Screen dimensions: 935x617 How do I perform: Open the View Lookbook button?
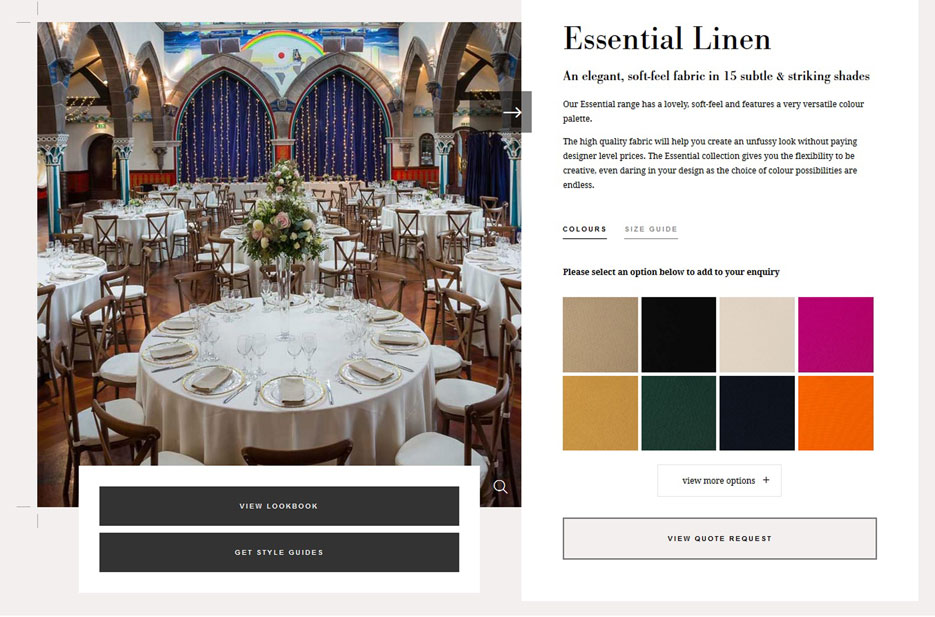[279, 506]
